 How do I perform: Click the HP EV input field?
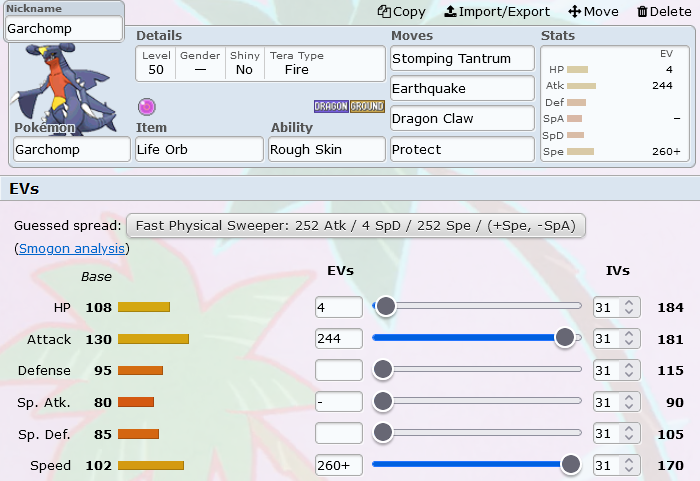[x=338, y=307]
